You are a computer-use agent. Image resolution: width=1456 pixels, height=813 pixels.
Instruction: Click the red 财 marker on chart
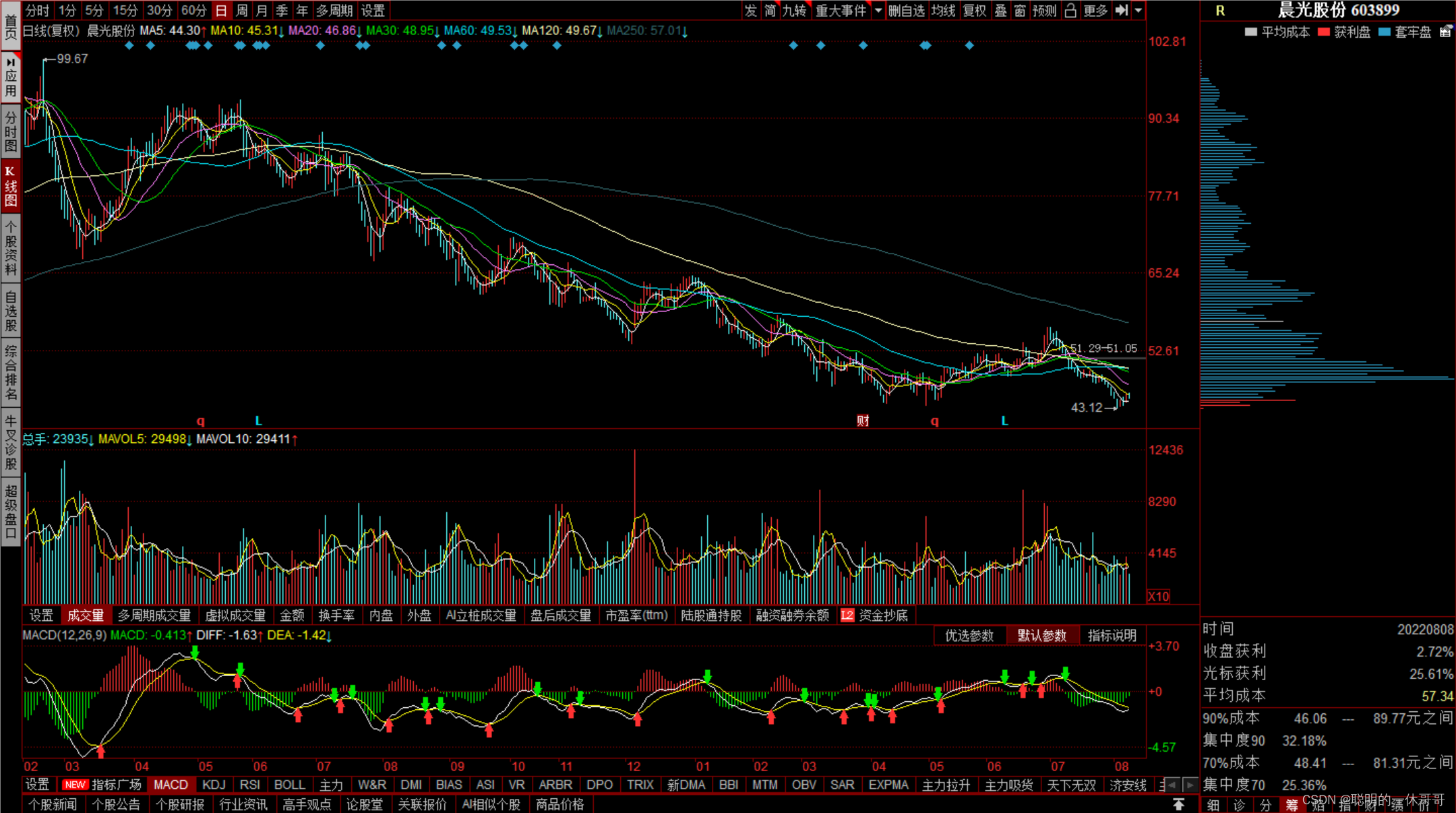coord(863,421)
